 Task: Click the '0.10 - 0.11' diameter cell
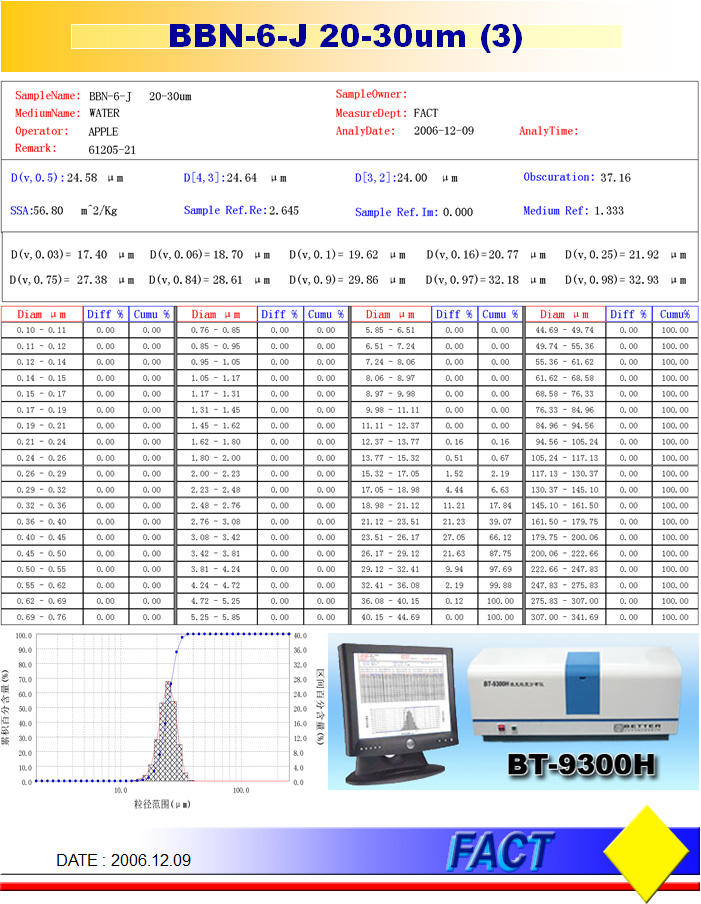[x=42, y=330]
